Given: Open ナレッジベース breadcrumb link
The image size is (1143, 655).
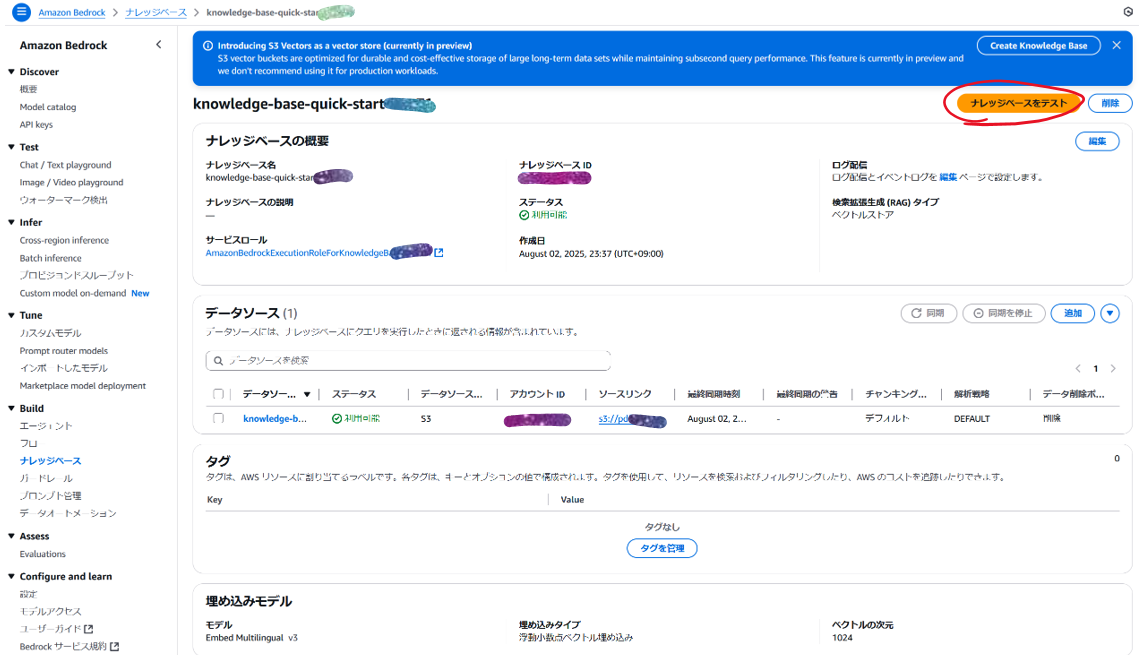Looking at the screenshot, I should pyautogui.click(x=156, y=12).
